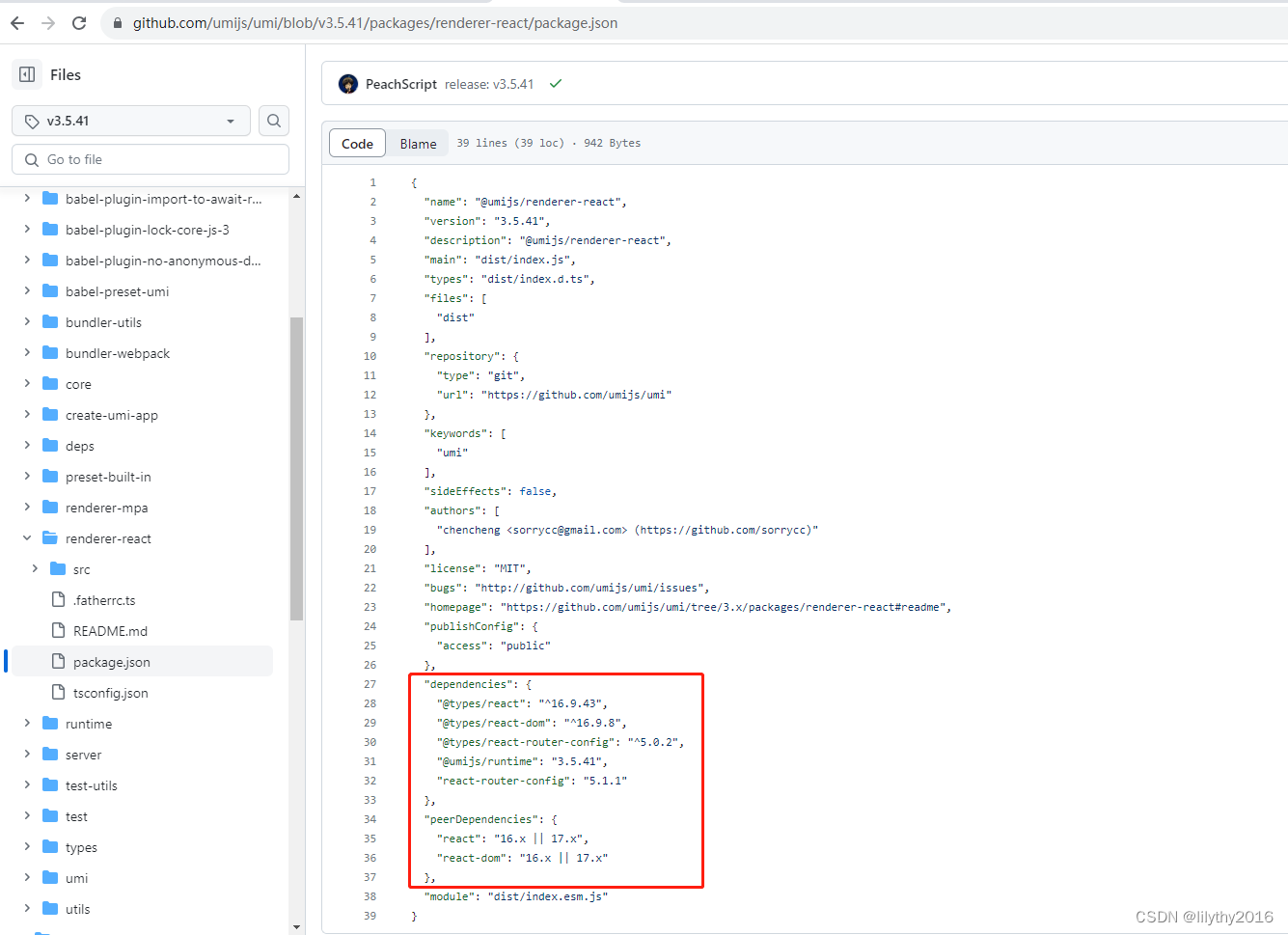Click the test folder icon

pyautogui.click(x=50, y=816)
